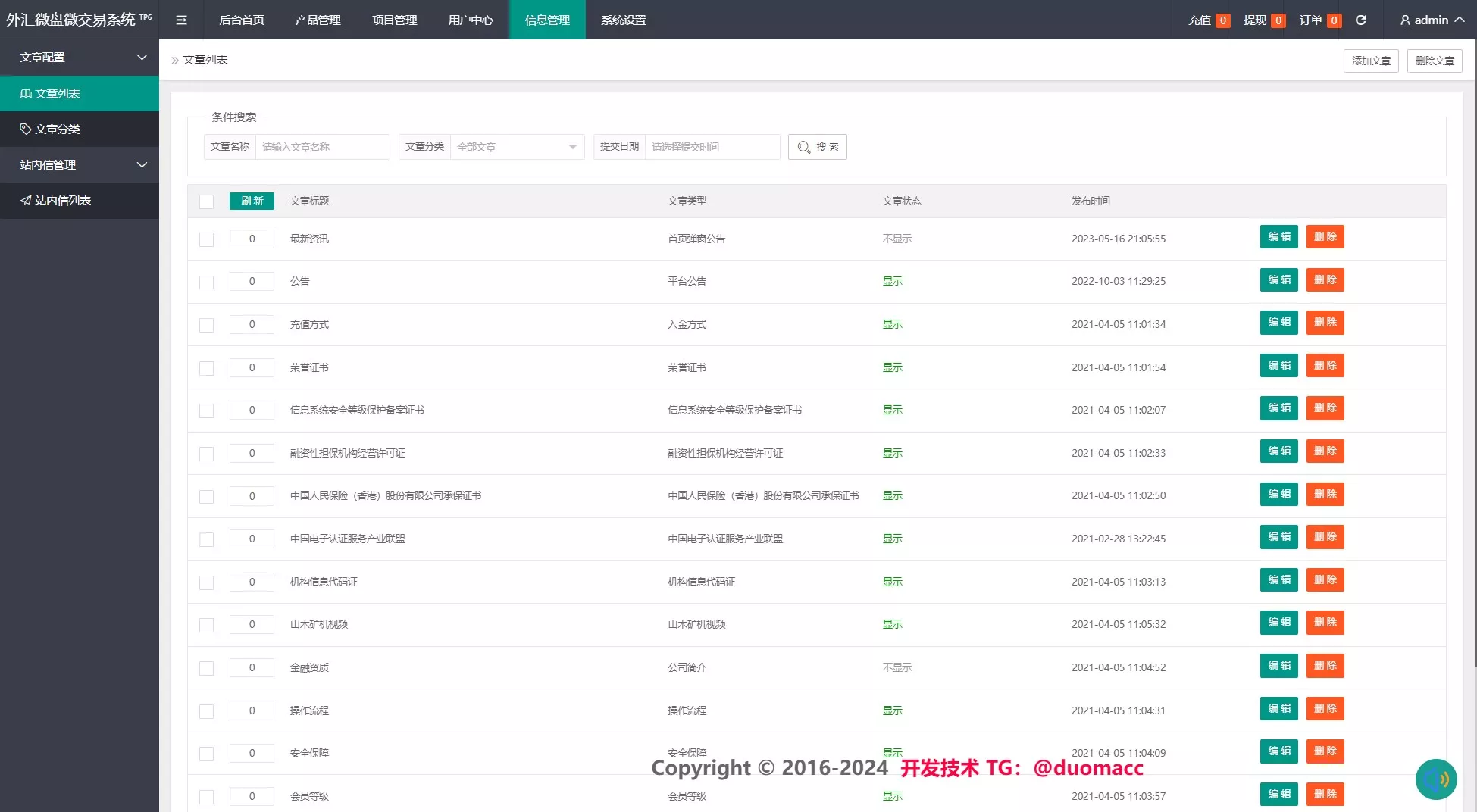This screenshot has height=812, width=1477.
Task: Click the 添加文章 button
Action: pyautogui.click(x=1371, y=61)
